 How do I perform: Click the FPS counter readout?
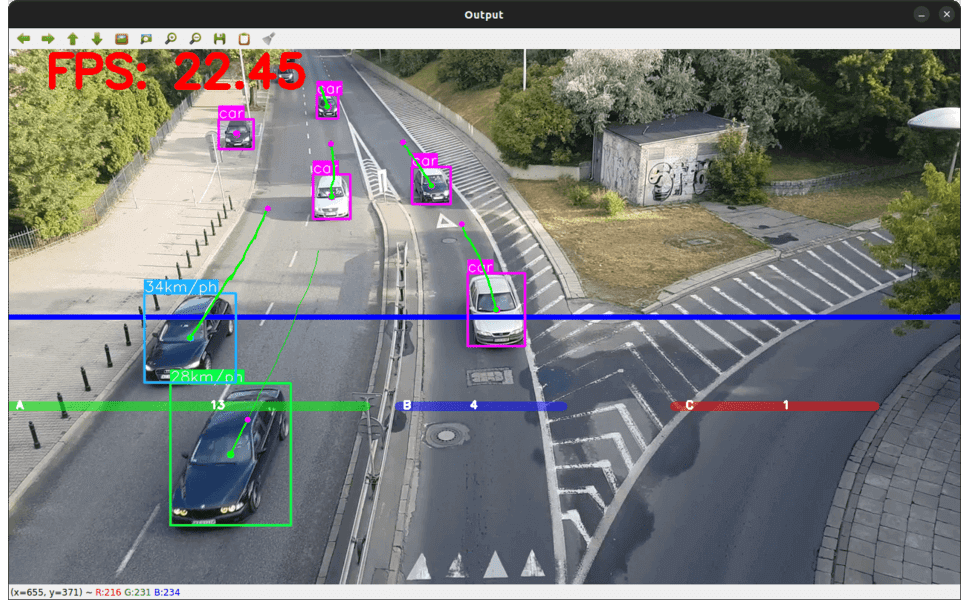(175, 72)
